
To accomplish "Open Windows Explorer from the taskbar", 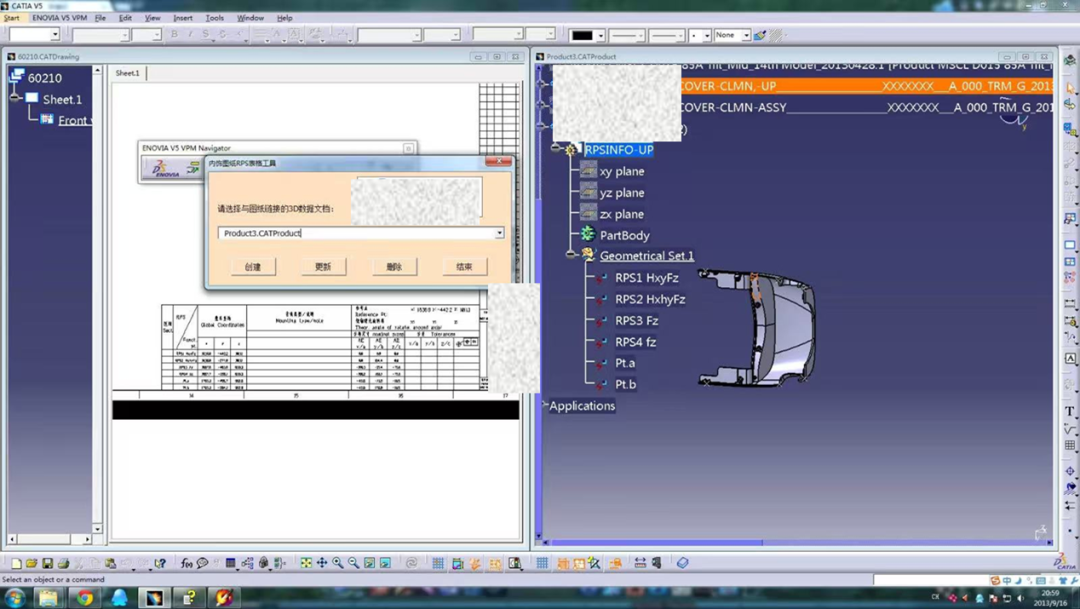I will [48, 597].
